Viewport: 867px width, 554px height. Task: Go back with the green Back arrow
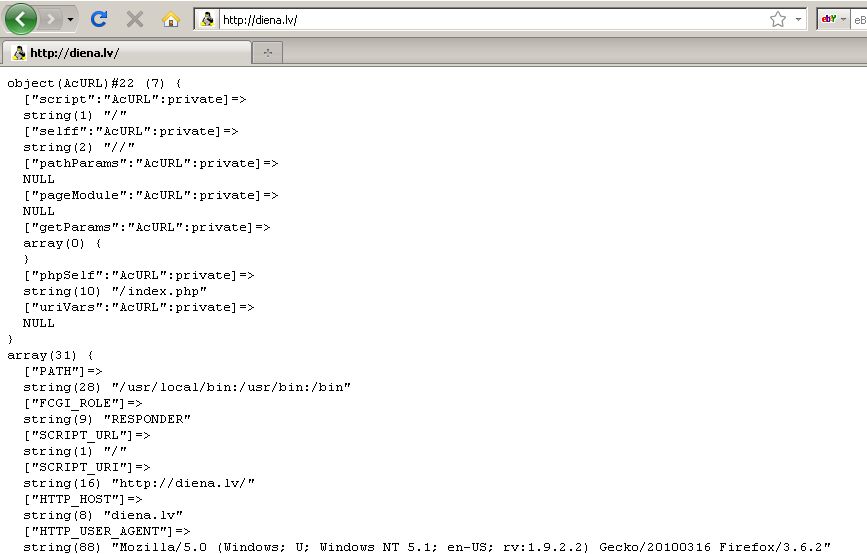click(x=20, y=19)
